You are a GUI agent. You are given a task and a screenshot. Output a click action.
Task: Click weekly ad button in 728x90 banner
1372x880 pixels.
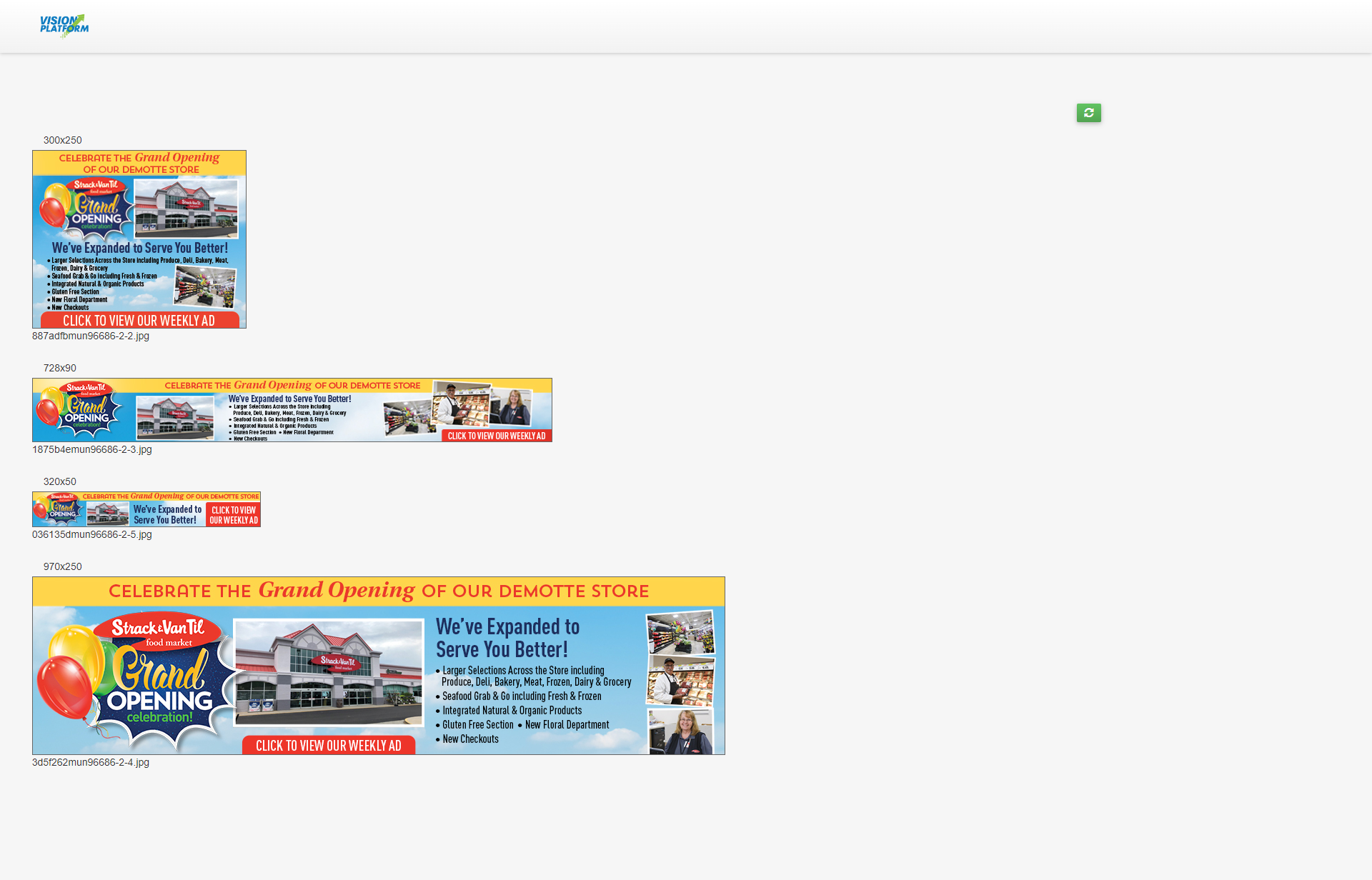coord(496,436)
